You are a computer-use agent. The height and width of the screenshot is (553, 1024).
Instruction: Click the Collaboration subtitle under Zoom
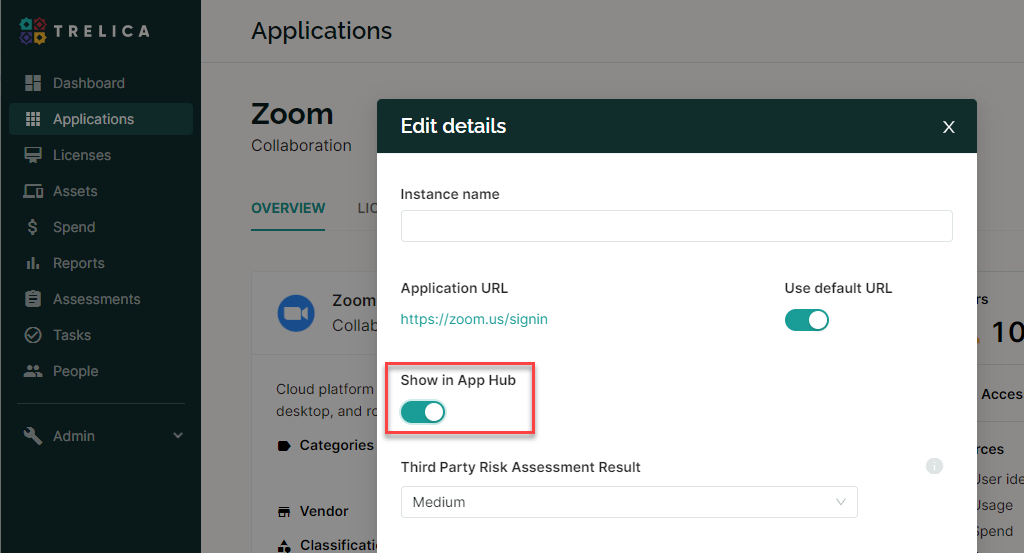[x=301, y=145]
